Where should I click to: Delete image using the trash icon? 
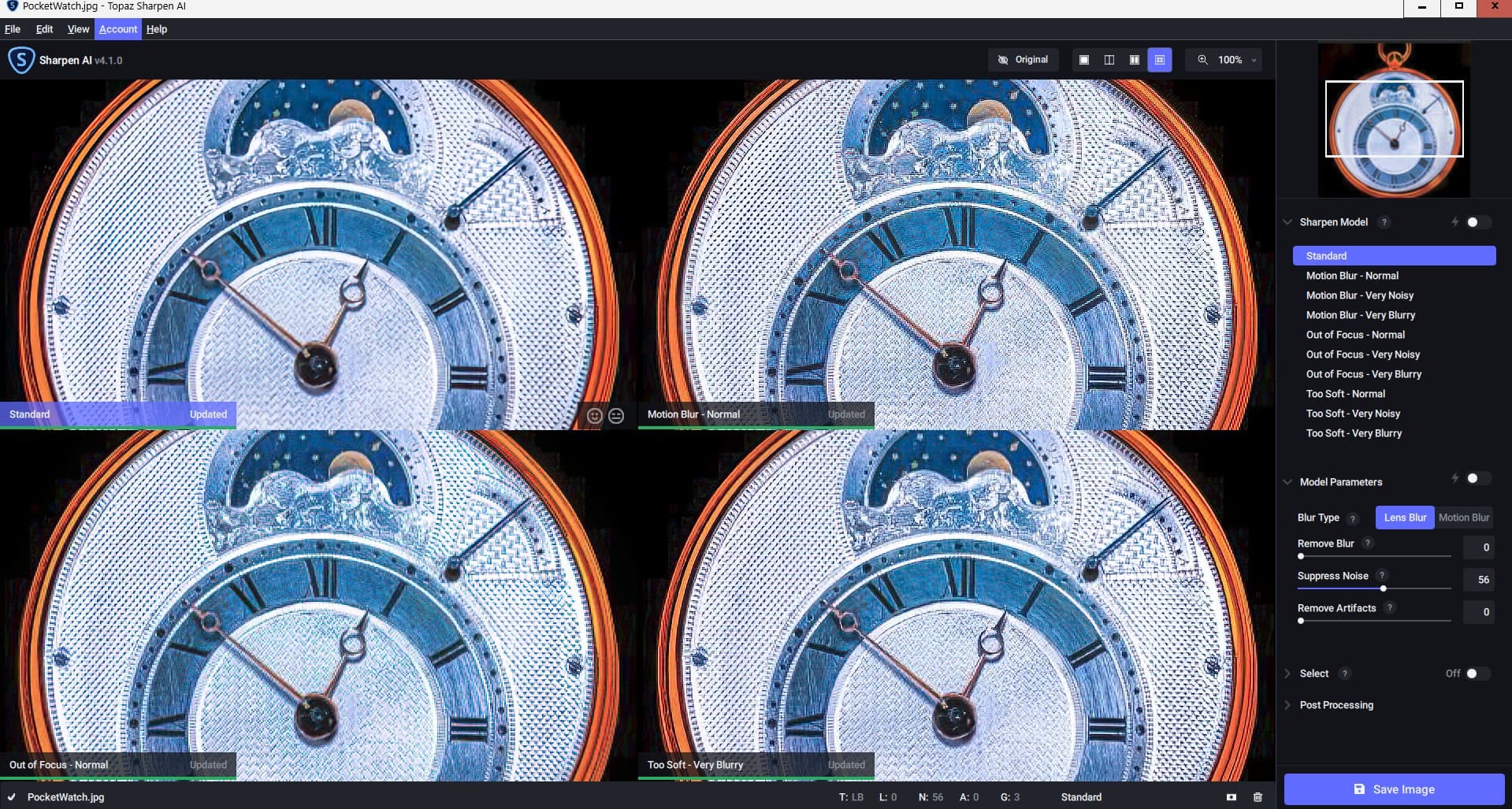[1258, 797]
